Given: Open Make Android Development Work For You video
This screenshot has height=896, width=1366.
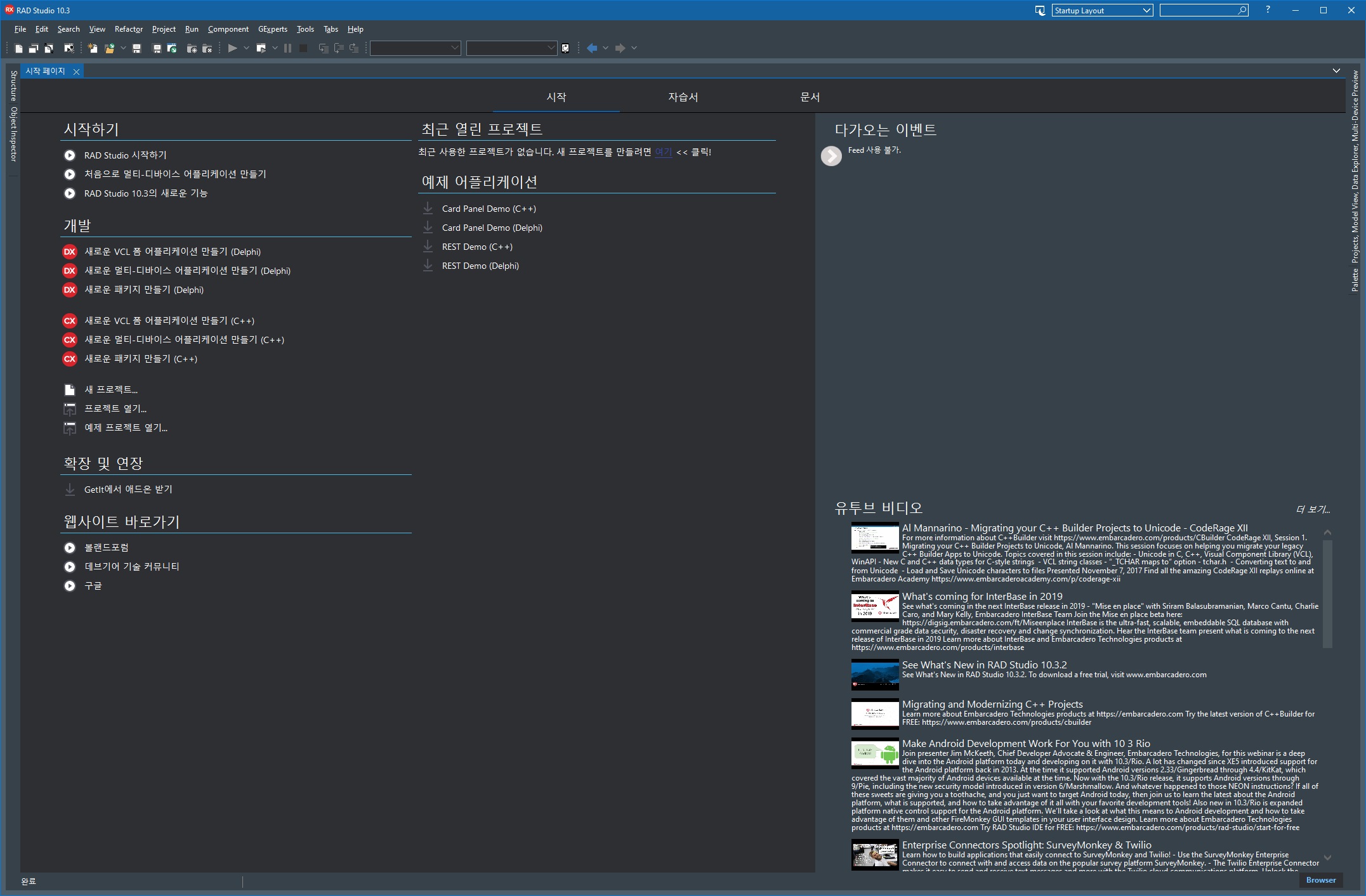Looking at the screenshot, I should (x=1026, y=743).
